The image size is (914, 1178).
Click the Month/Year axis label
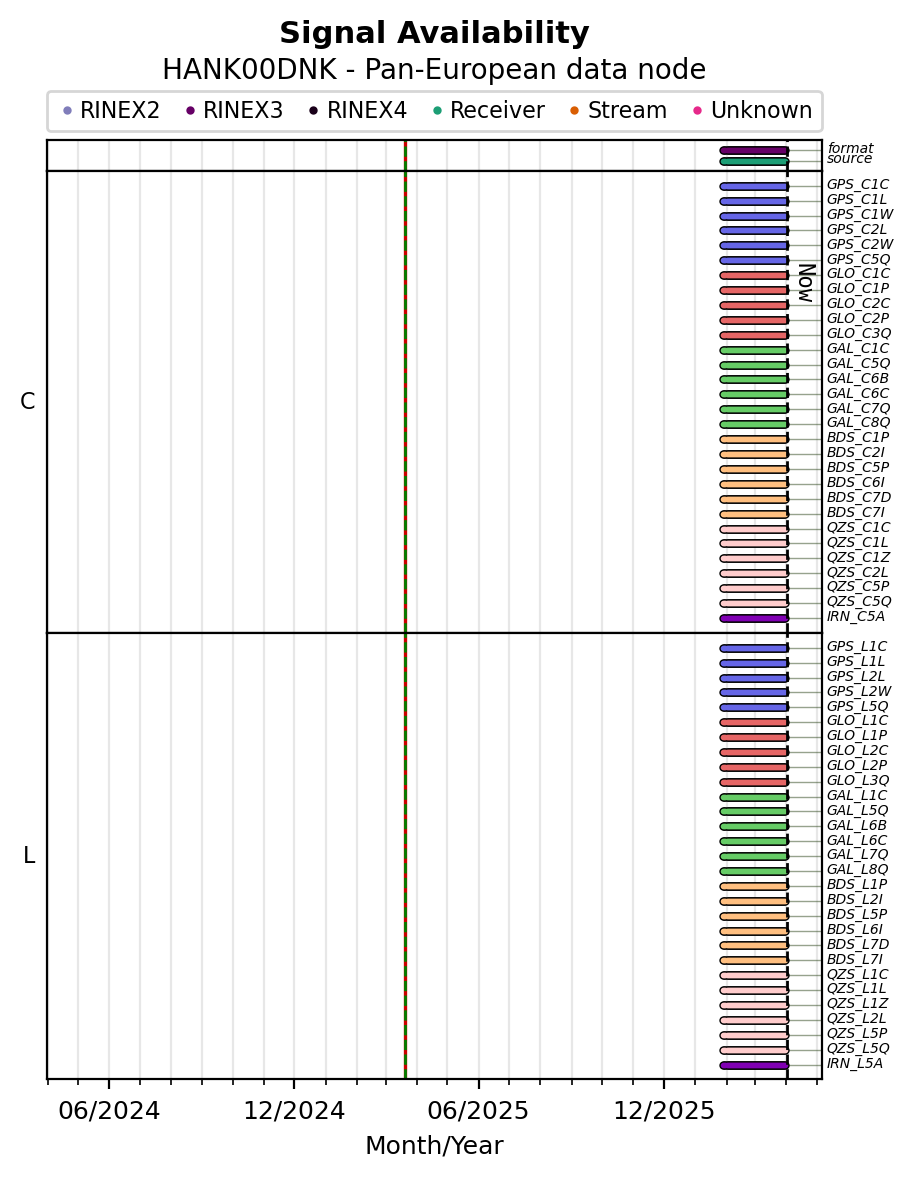pyautogui.click(x=434, y=1146)
